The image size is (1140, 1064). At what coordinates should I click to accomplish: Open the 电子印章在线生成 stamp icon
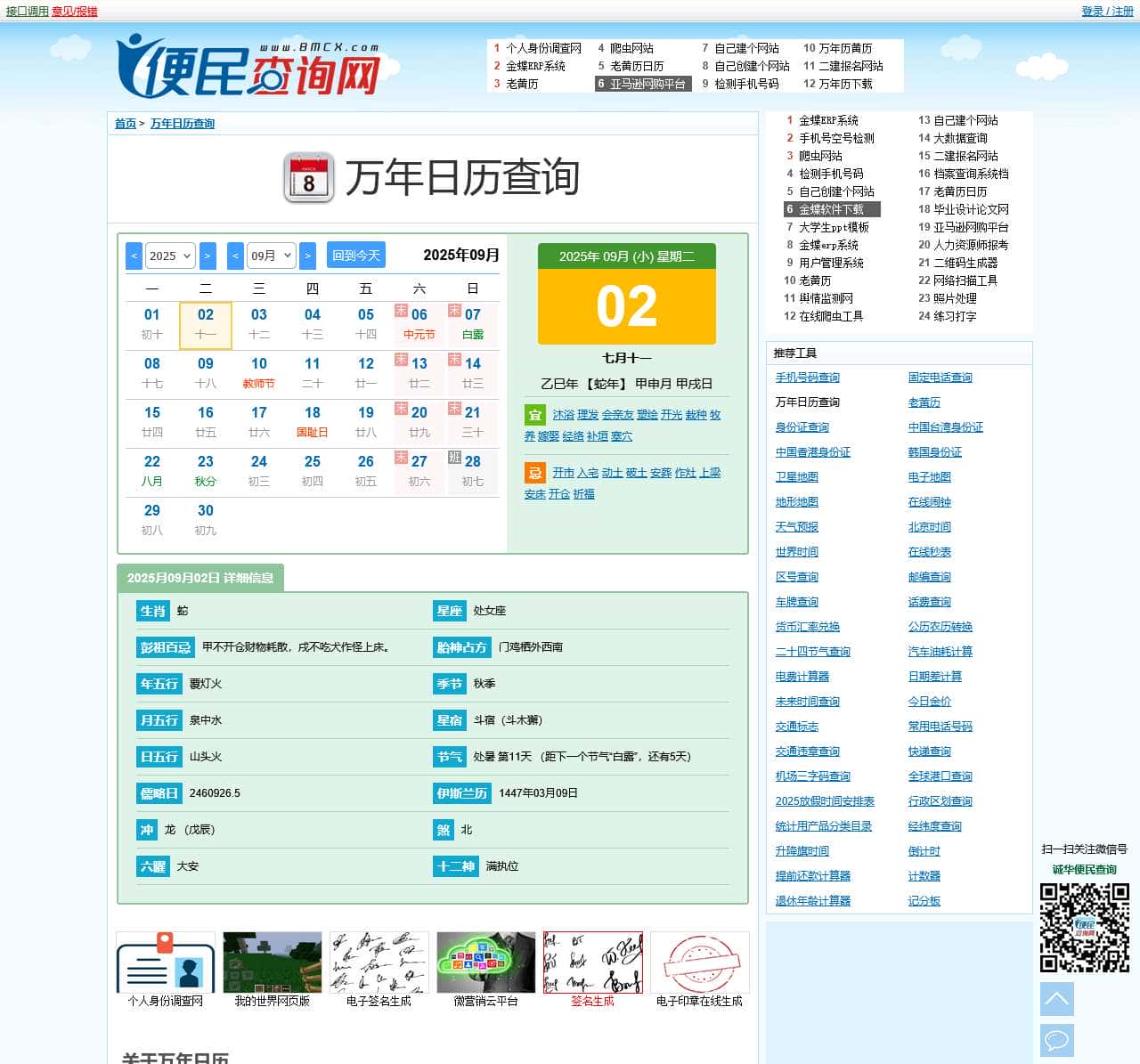tap(699, 962)
